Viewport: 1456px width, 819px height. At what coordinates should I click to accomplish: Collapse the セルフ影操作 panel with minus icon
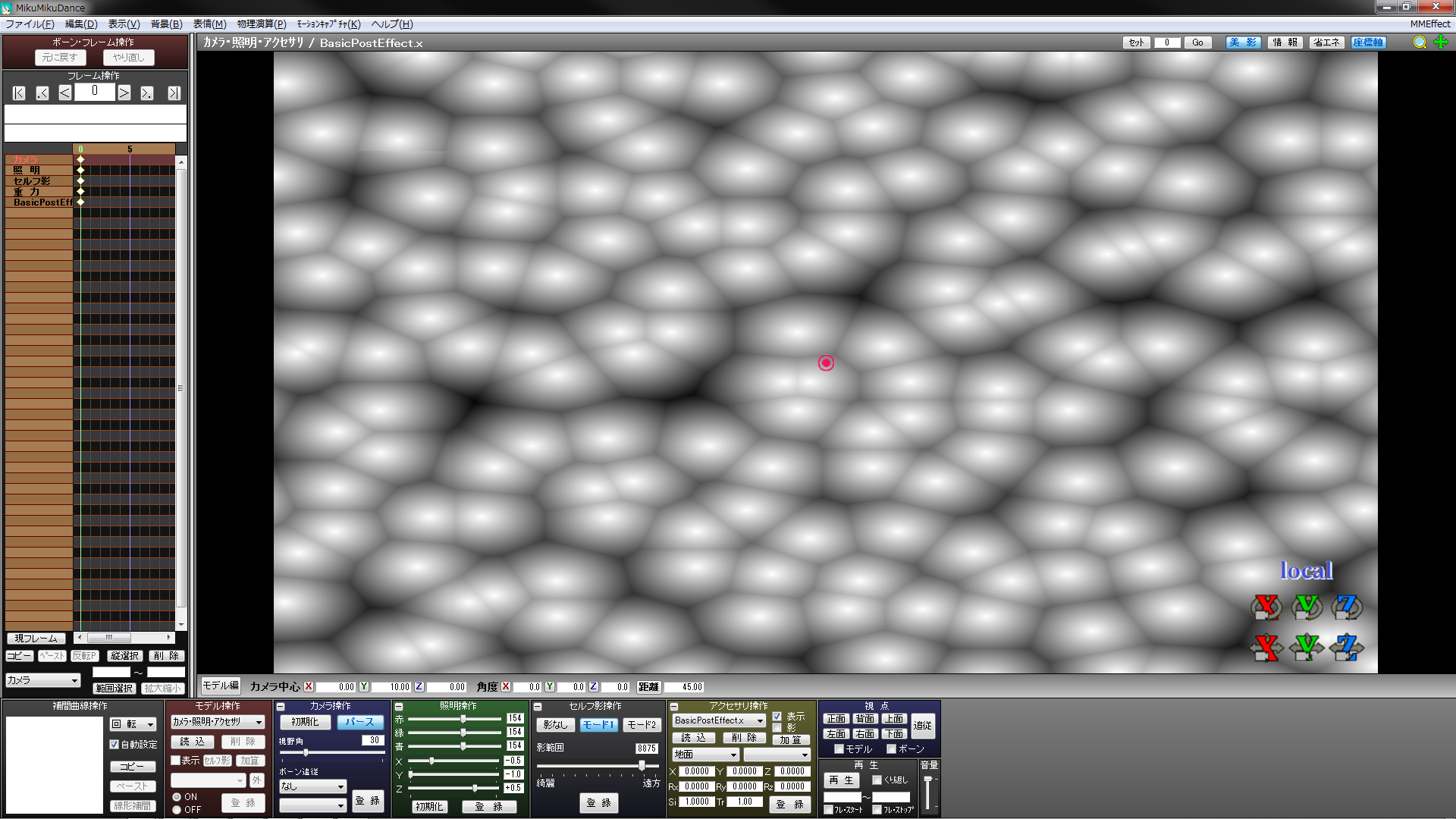[x=538, y=707]
